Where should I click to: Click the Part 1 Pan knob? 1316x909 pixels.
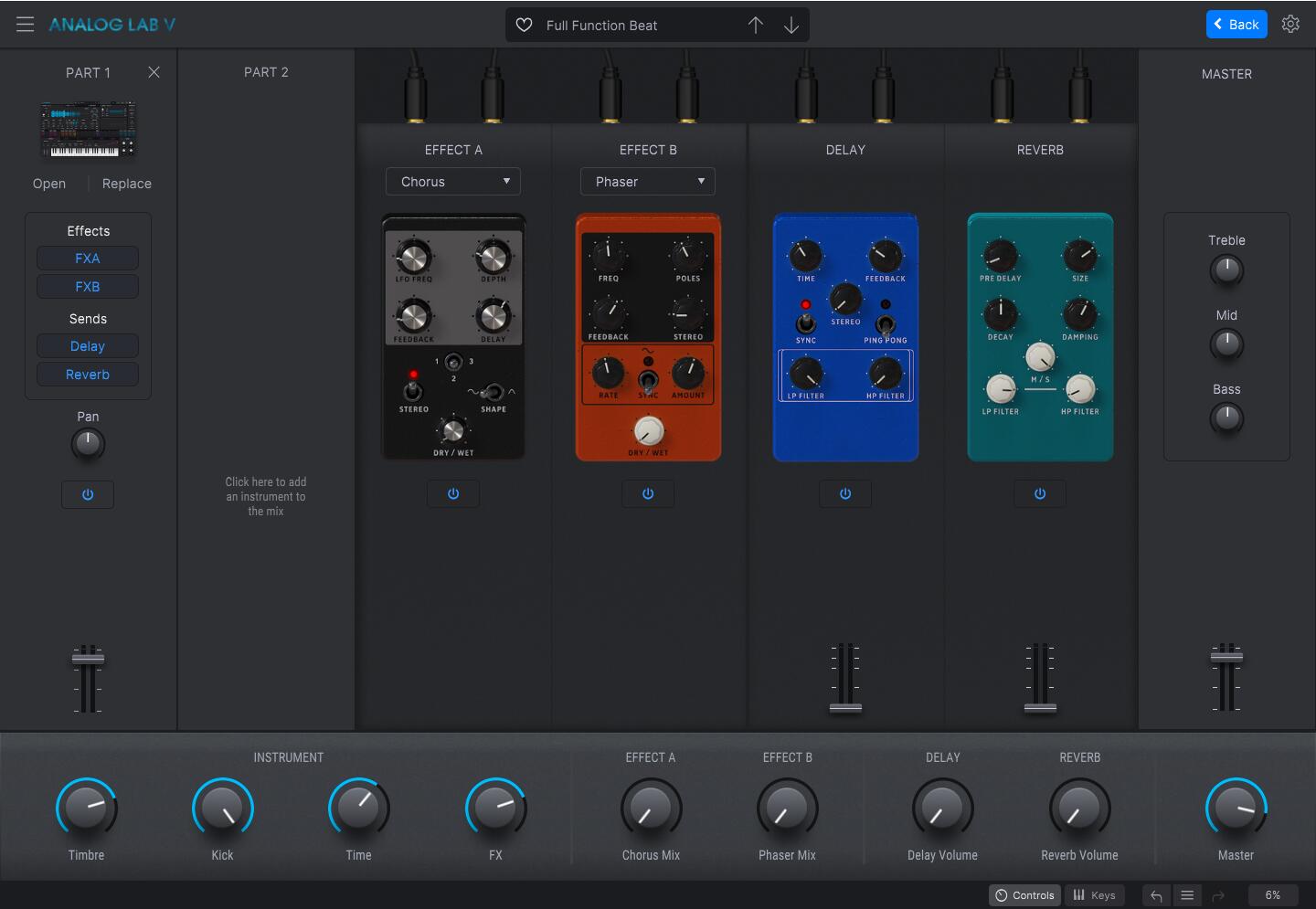tap(88, 445)
